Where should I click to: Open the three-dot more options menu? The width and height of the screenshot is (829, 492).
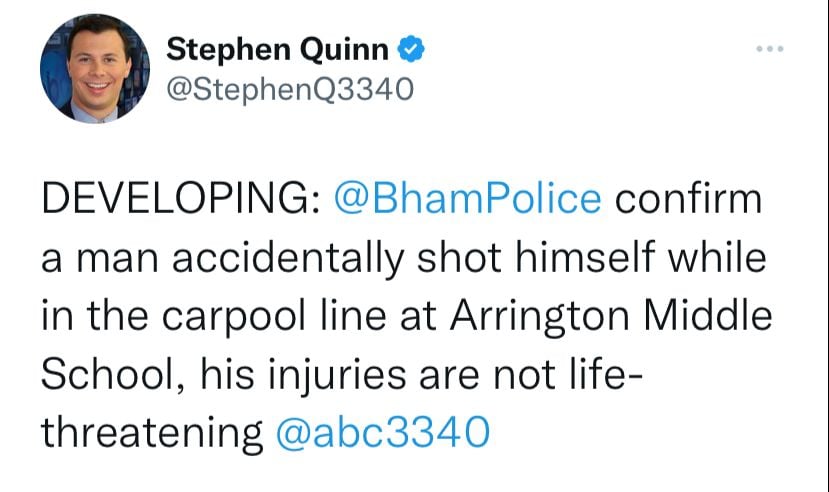(x=769, y=49)
